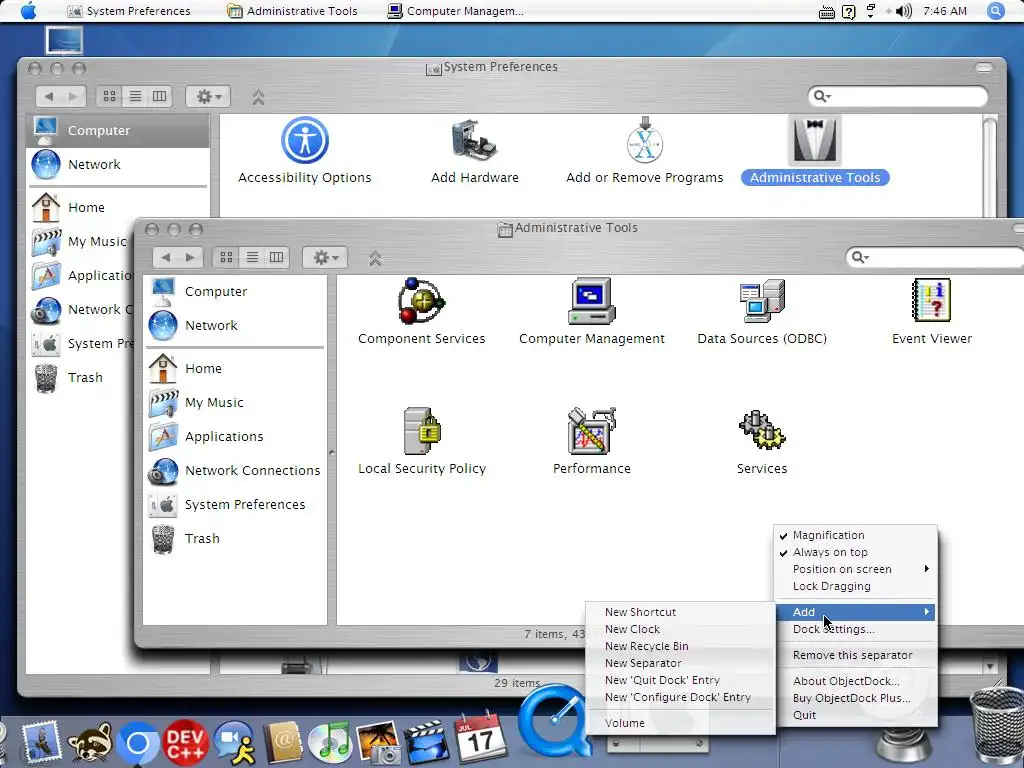This screenshot has height=768, width=1024.
Task: Select Administrative Tools tuxedo icon
Action: [815, 140]
